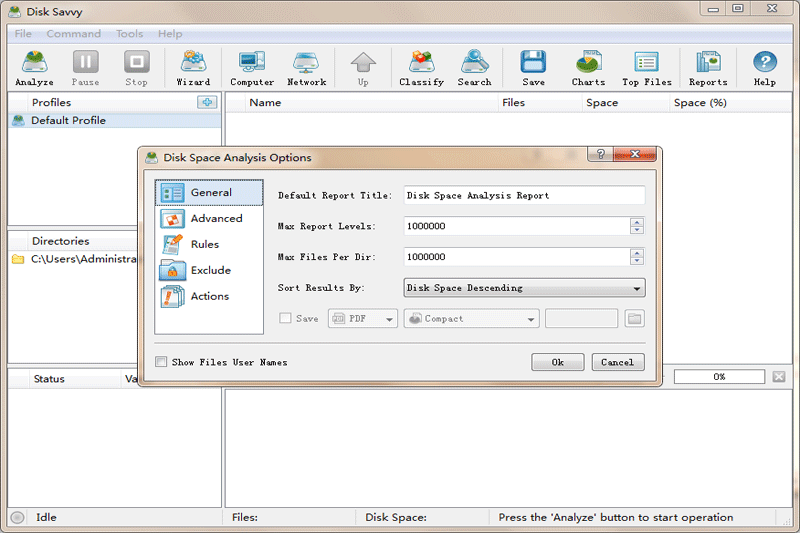Open the Reports toolbar icon
This screenshot has height=533, width=800.
click(708, 68)
